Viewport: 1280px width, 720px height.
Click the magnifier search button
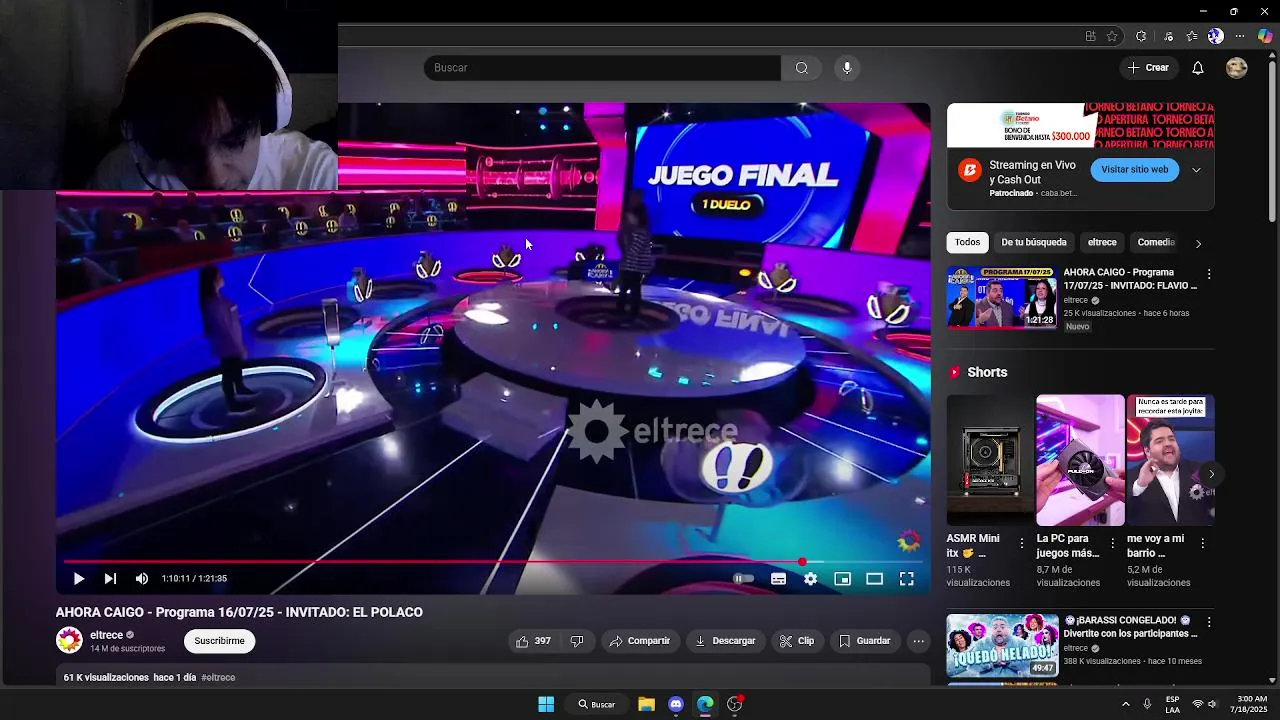click(x=801, y=68)
